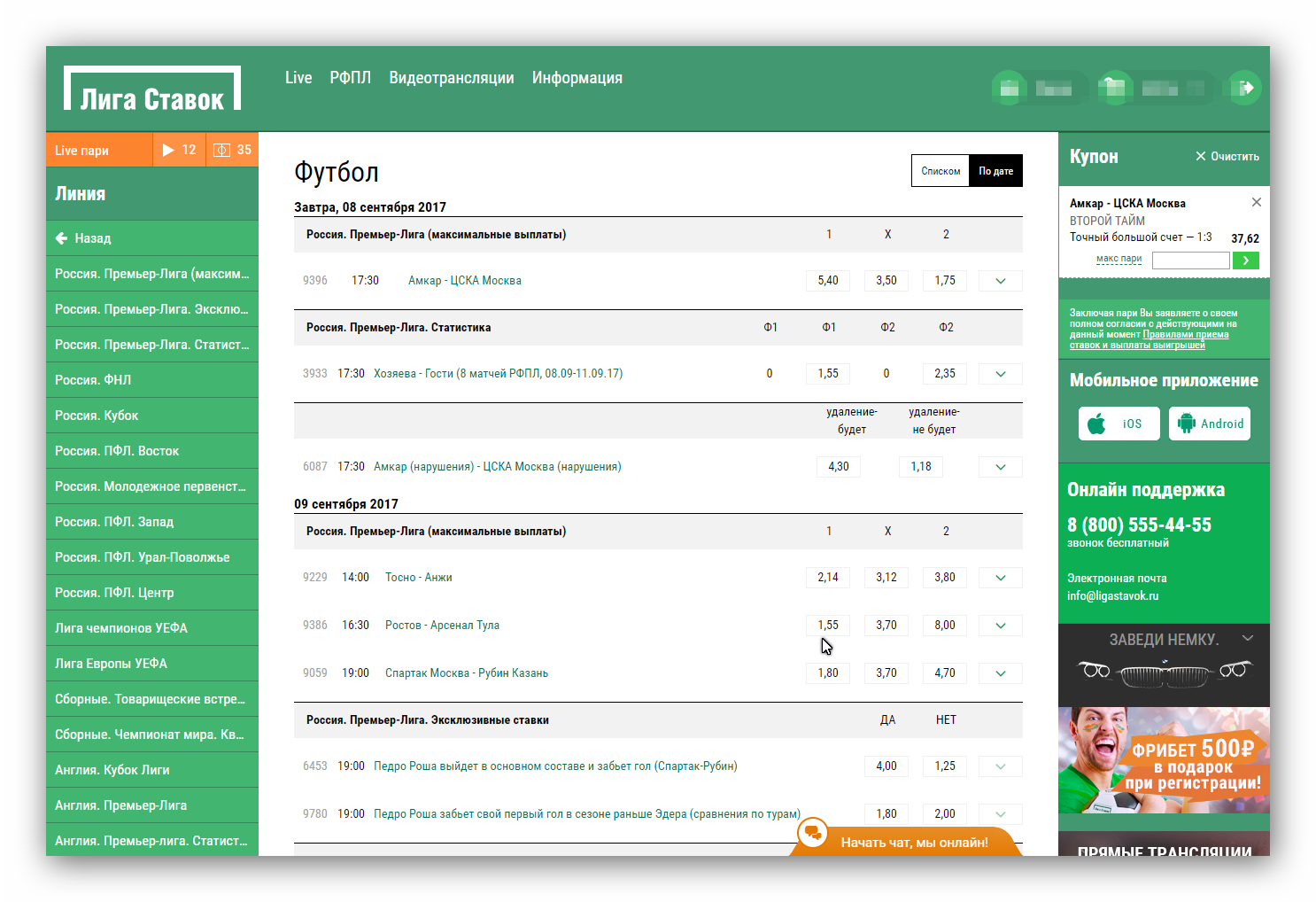
Task: Click second blurred balance icon in header
Action: [x=1116, y=88]
